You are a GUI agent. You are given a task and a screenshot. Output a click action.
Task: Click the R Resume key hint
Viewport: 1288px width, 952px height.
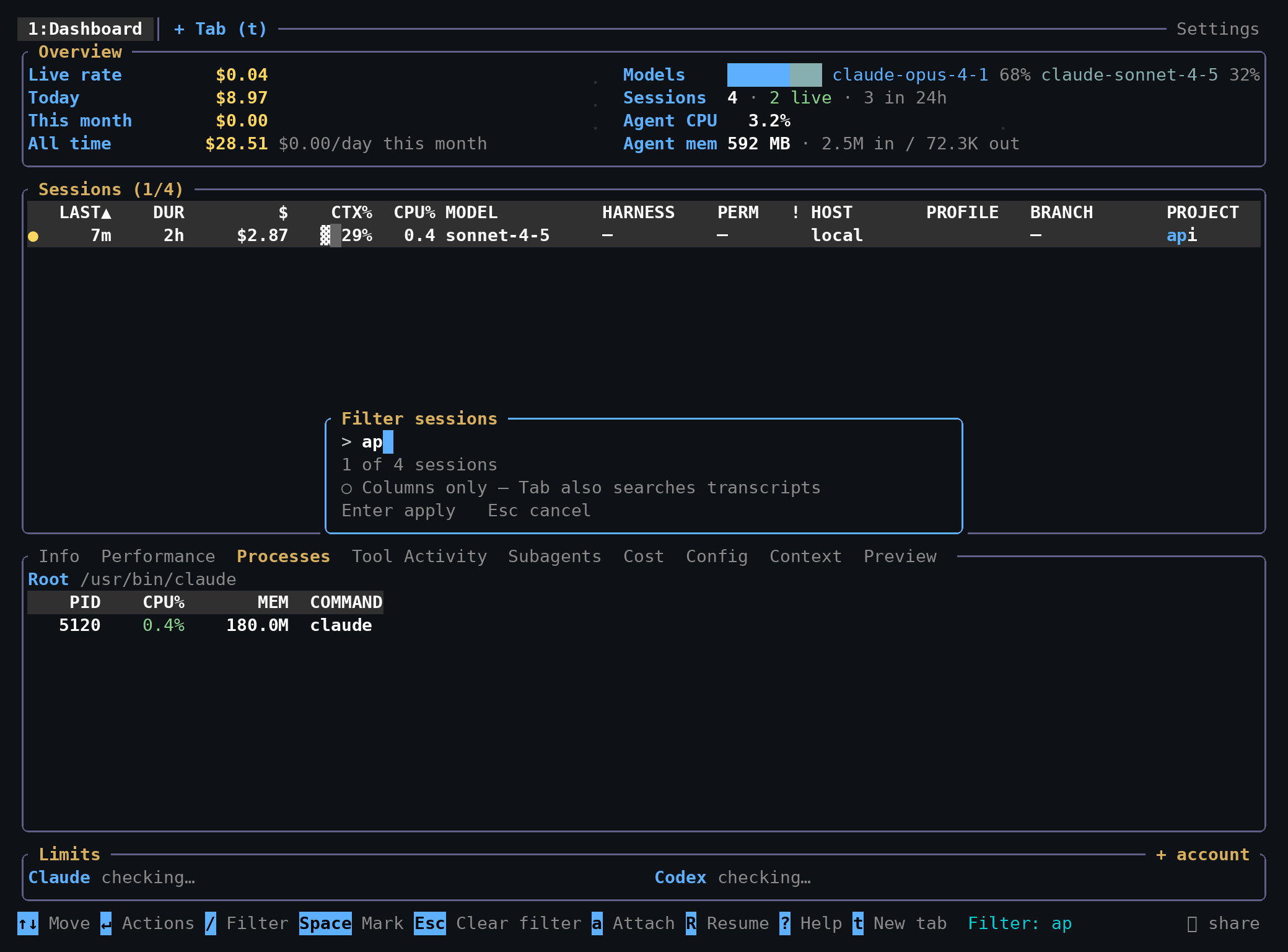point(727,923)
